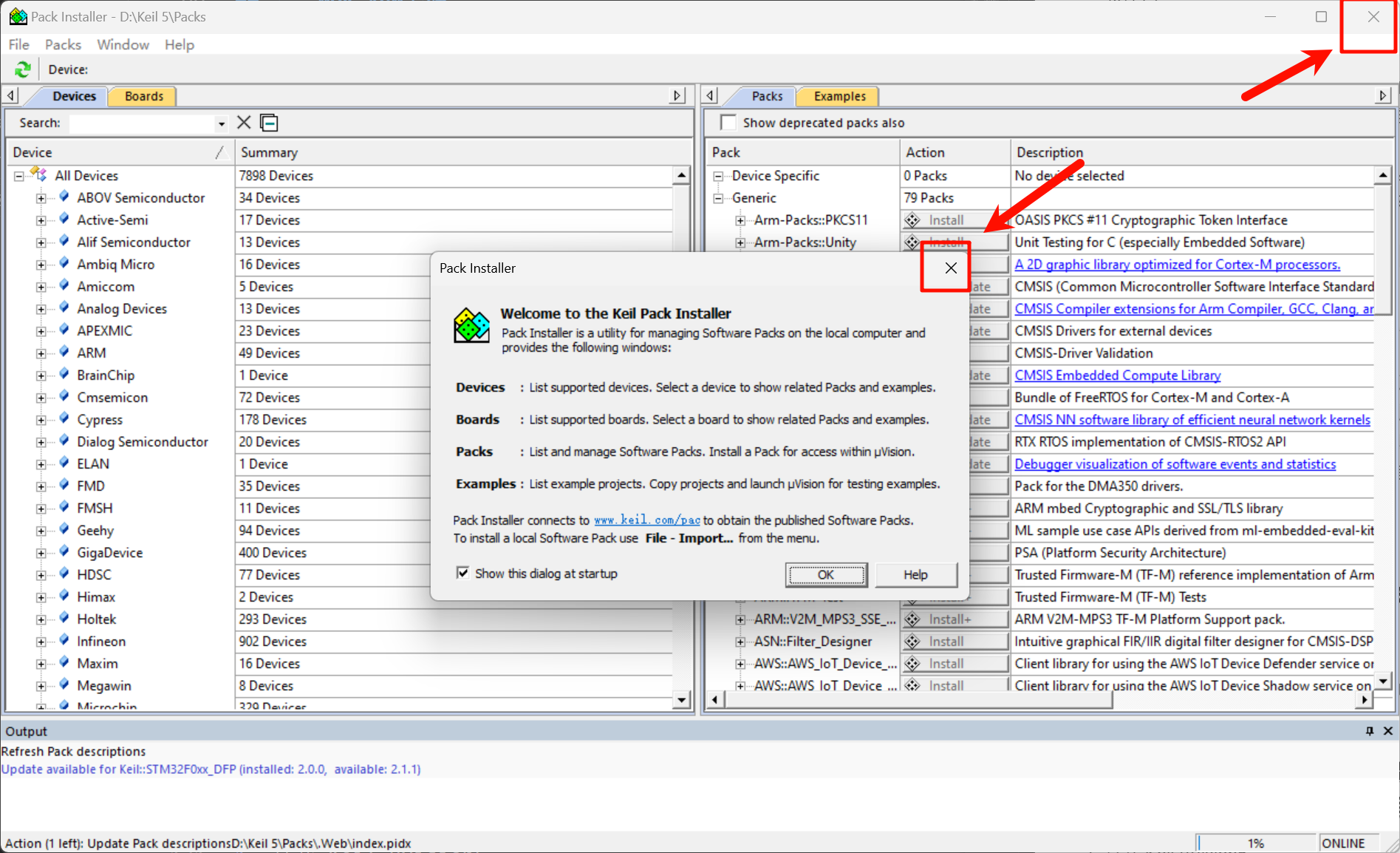This screenshot has width=1400, height=853.
Task: Open the CMSIS NN software library link
Action: tap(1192, 420)
